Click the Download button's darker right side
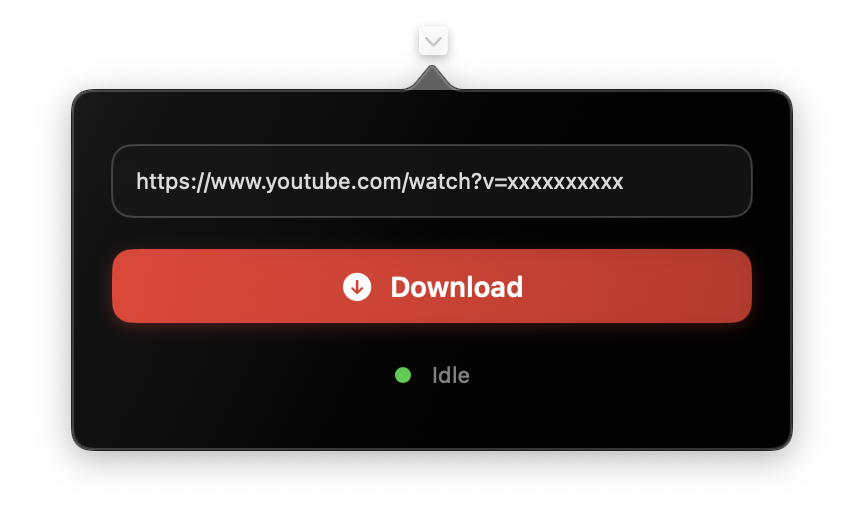Viewport: 864px width, 530px height. 689,286
